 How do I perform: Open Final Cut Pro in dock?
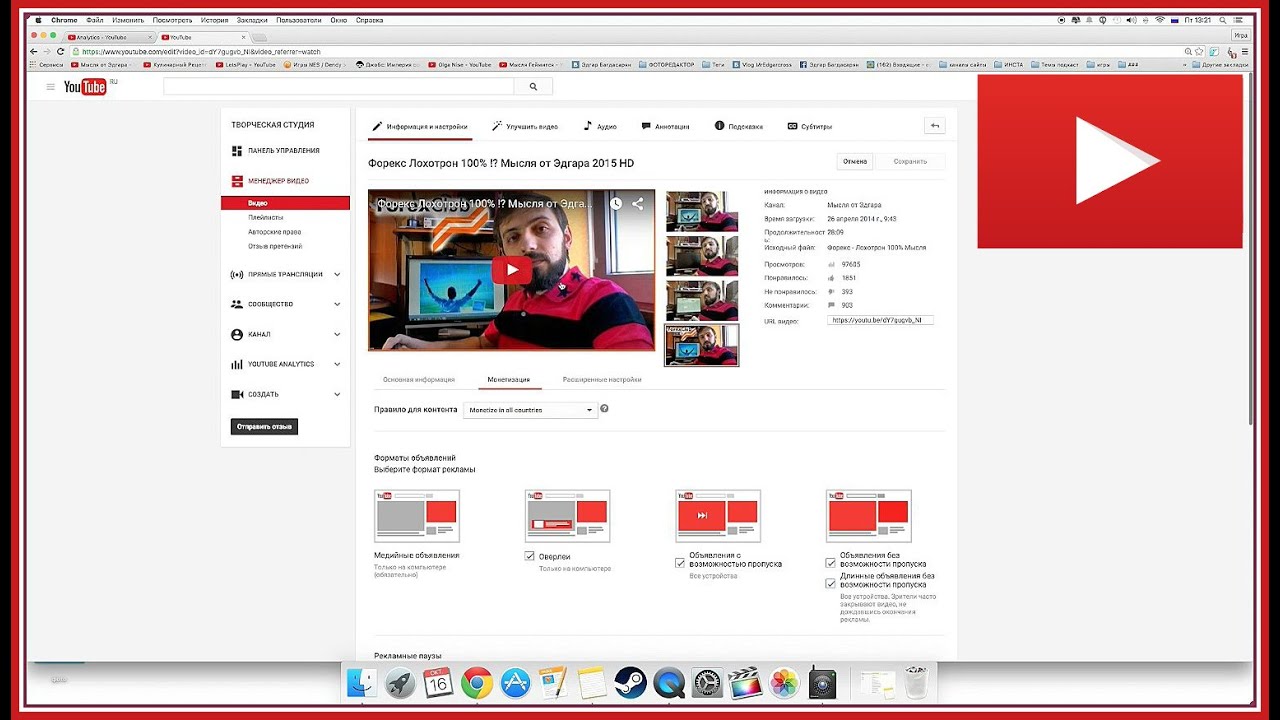pos(745,683)
